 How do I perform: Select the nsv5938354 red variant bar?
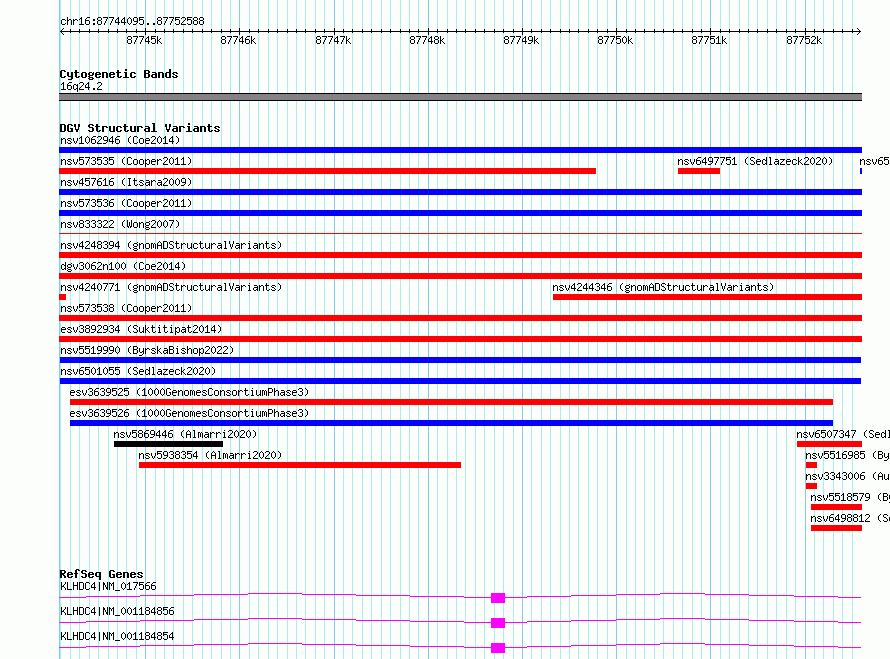(x=300, y=465)
